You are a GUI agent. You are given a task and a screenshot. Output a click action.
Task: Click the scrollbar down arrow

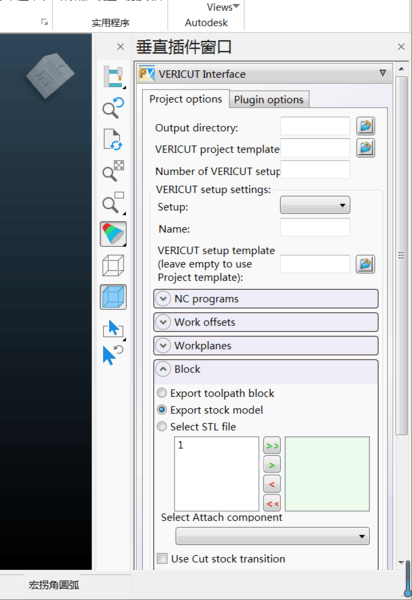coord(401,562)
